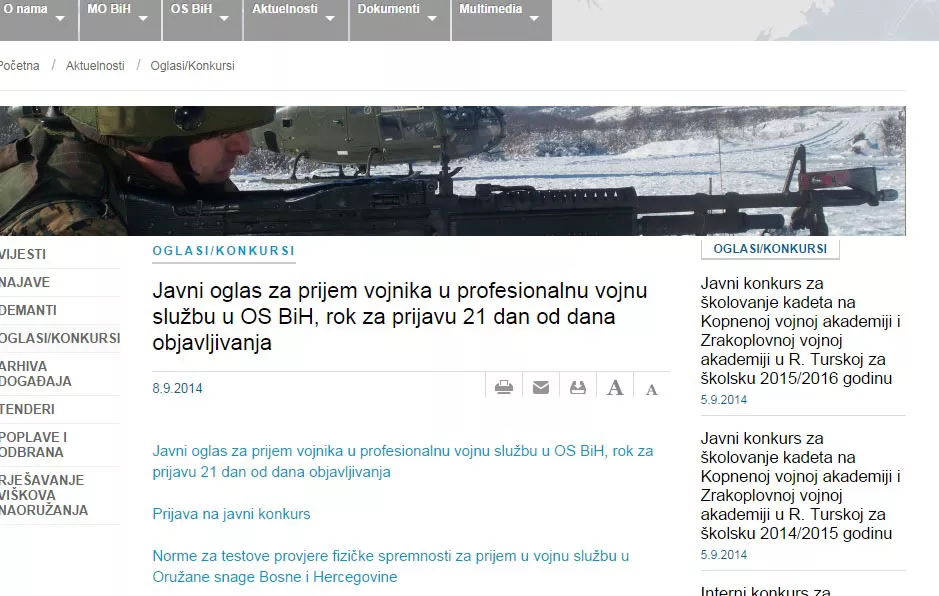Increase font size with large A icon
939x596 pixels.
point(615,388)
